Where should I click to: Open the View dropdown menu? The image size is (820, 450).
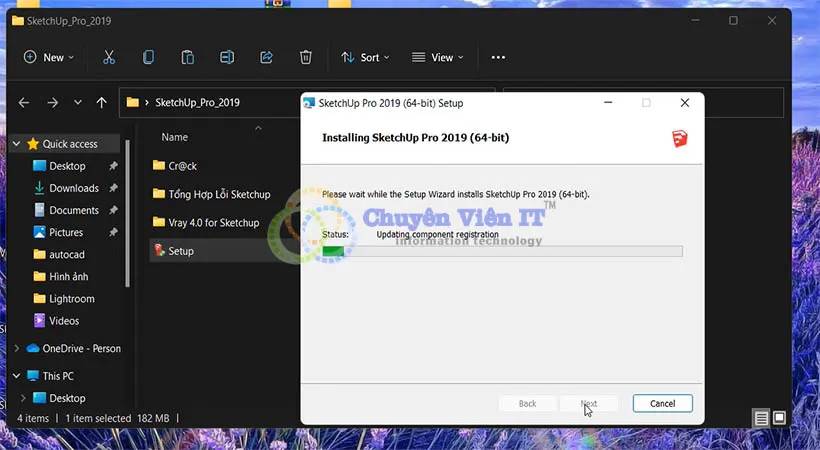tap(438, 58)
